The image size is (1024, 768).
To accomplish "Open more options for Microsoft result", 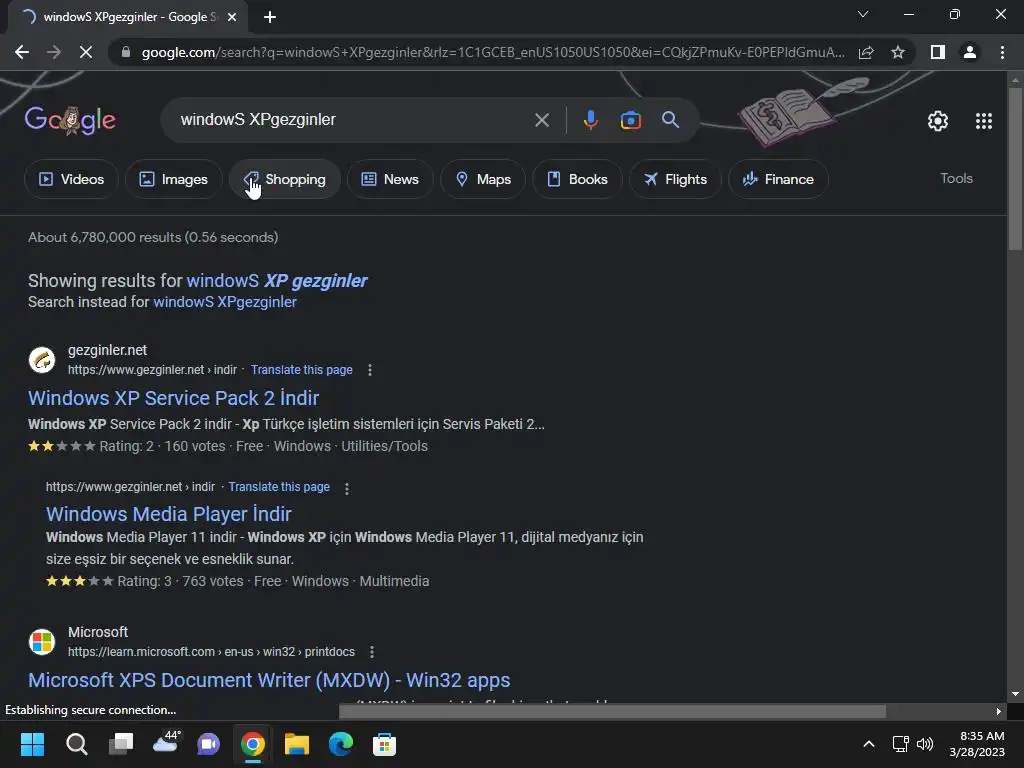I will point(372,652).
